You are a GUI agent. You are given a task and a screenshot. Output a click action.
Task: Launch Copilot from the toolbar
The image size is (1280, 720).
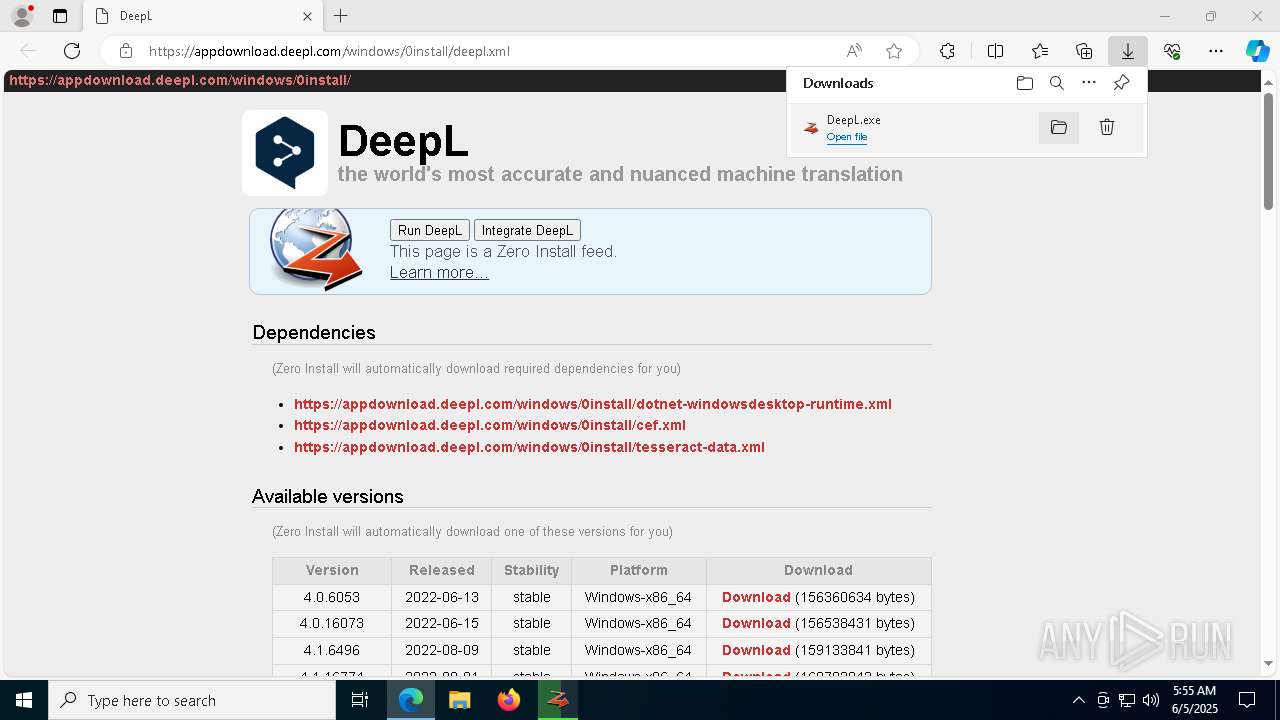coord(1257,51)
